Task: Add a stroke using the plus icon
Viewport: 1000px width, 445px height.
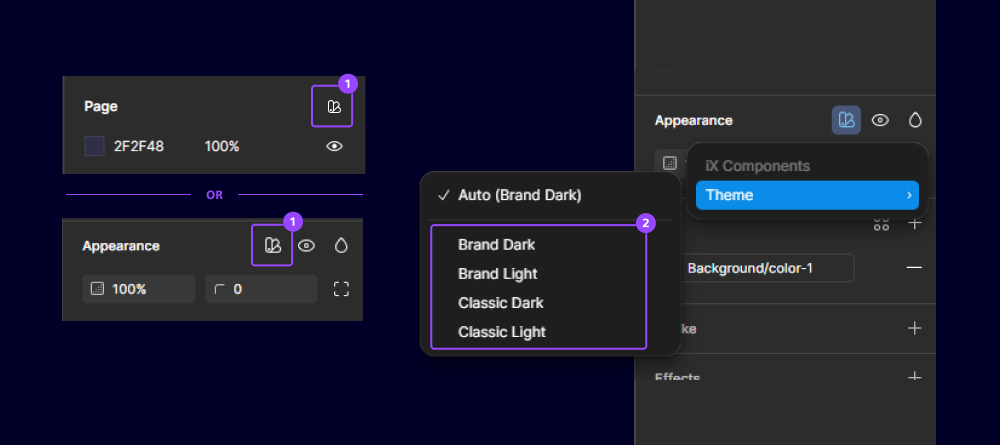Action: coord(913,328)
